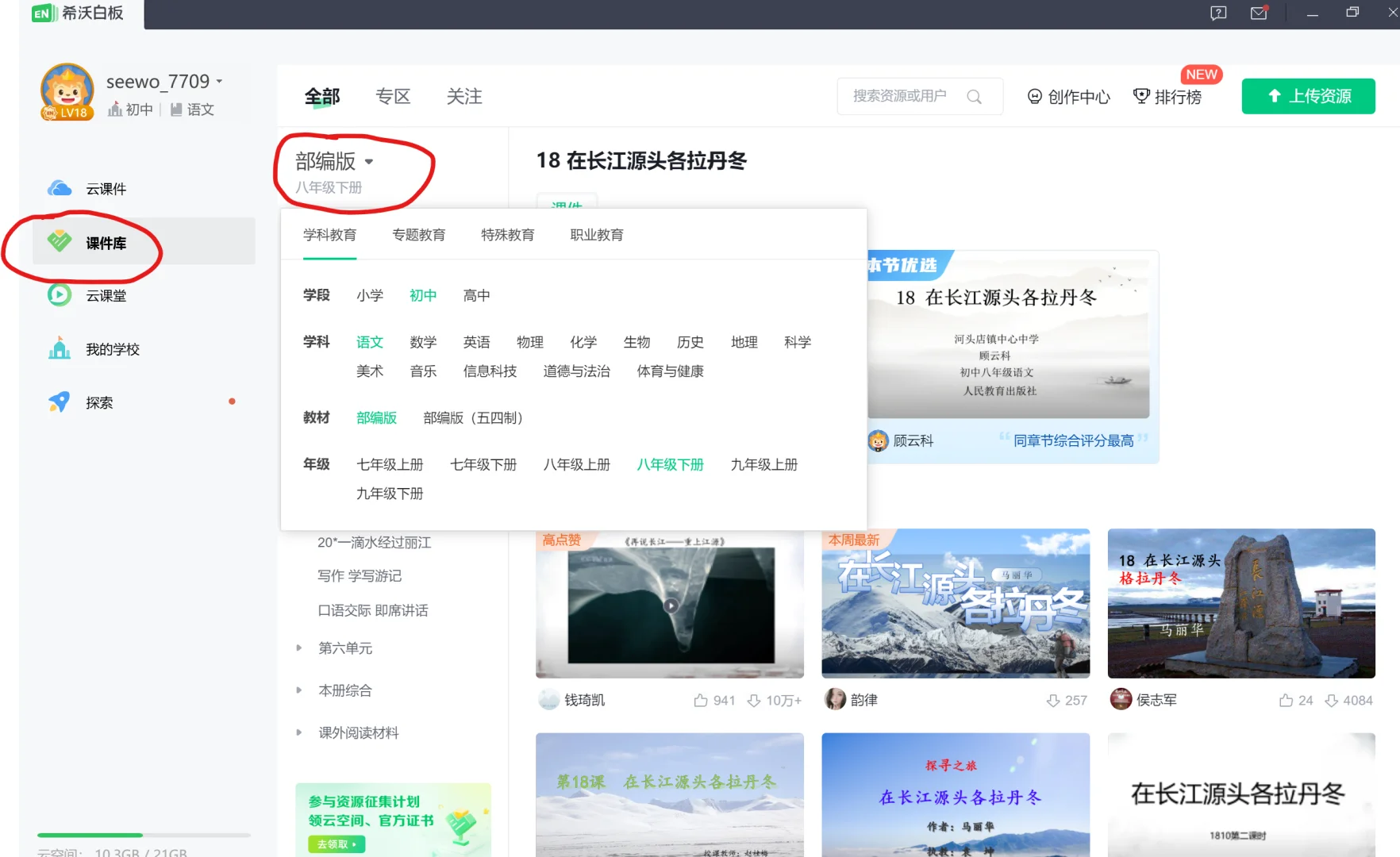Choose 历史 as the subject filter

689,342
